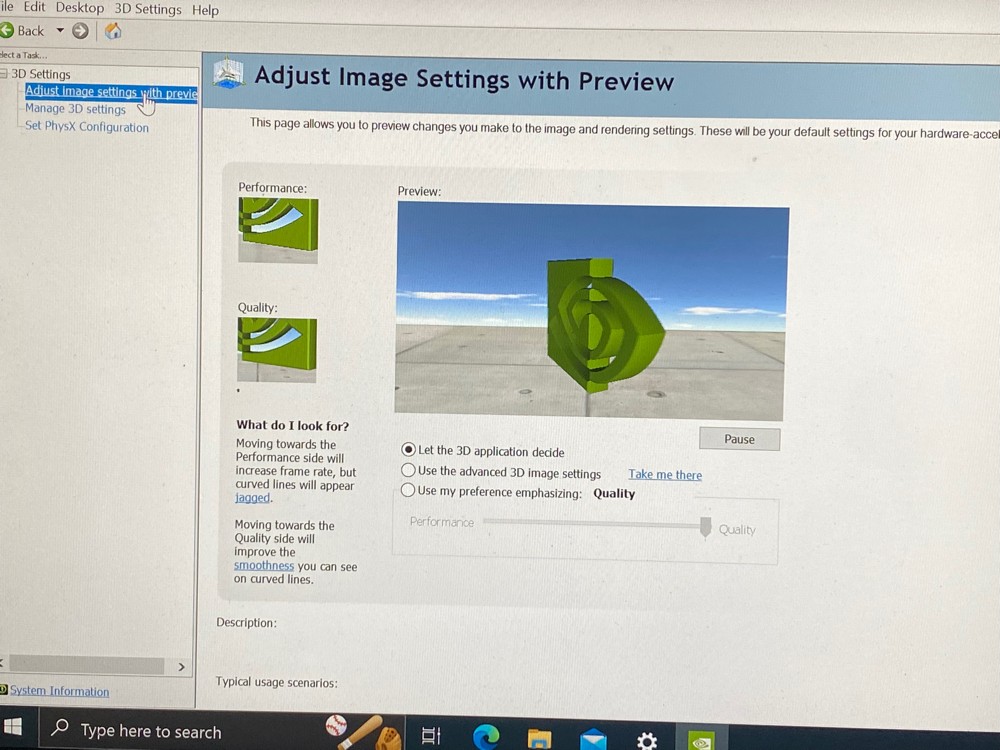Screen dimensions: 1000x750
Task: Click the Forward arrow icon in toolbar
Action: tap(80, 31)
